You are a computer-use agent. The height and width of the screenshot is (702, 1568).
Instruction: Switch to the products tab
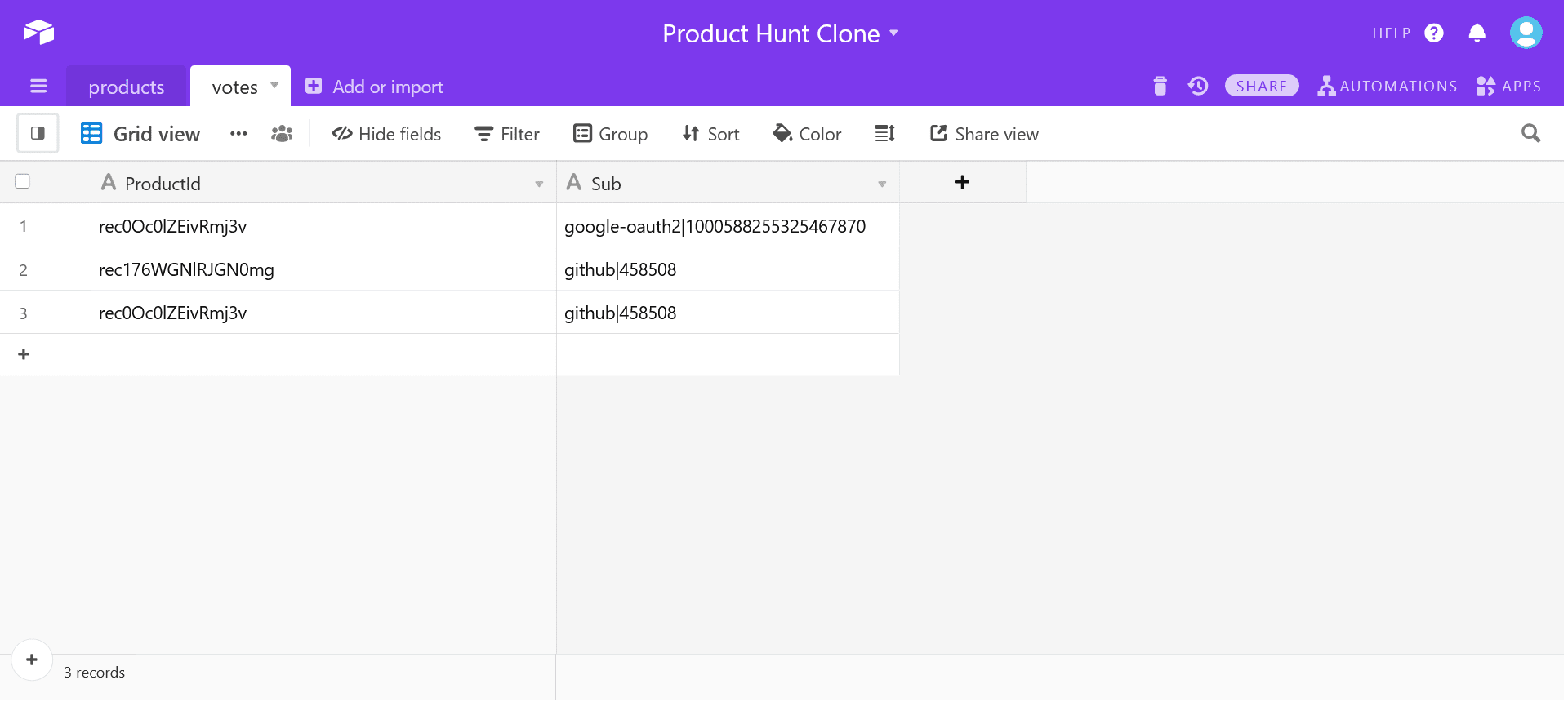click(127, 87)
